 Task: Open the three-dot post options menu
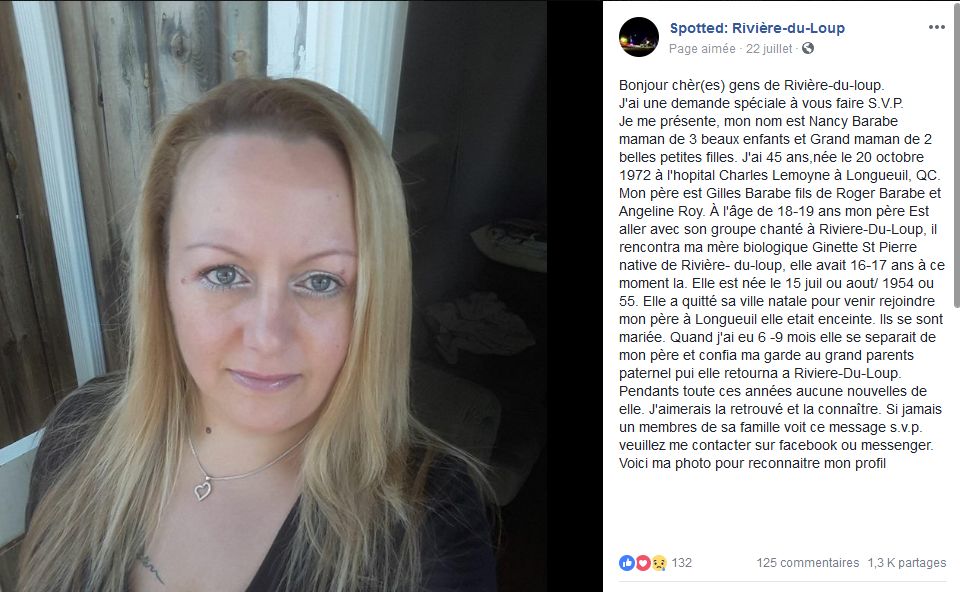point(936,27)
